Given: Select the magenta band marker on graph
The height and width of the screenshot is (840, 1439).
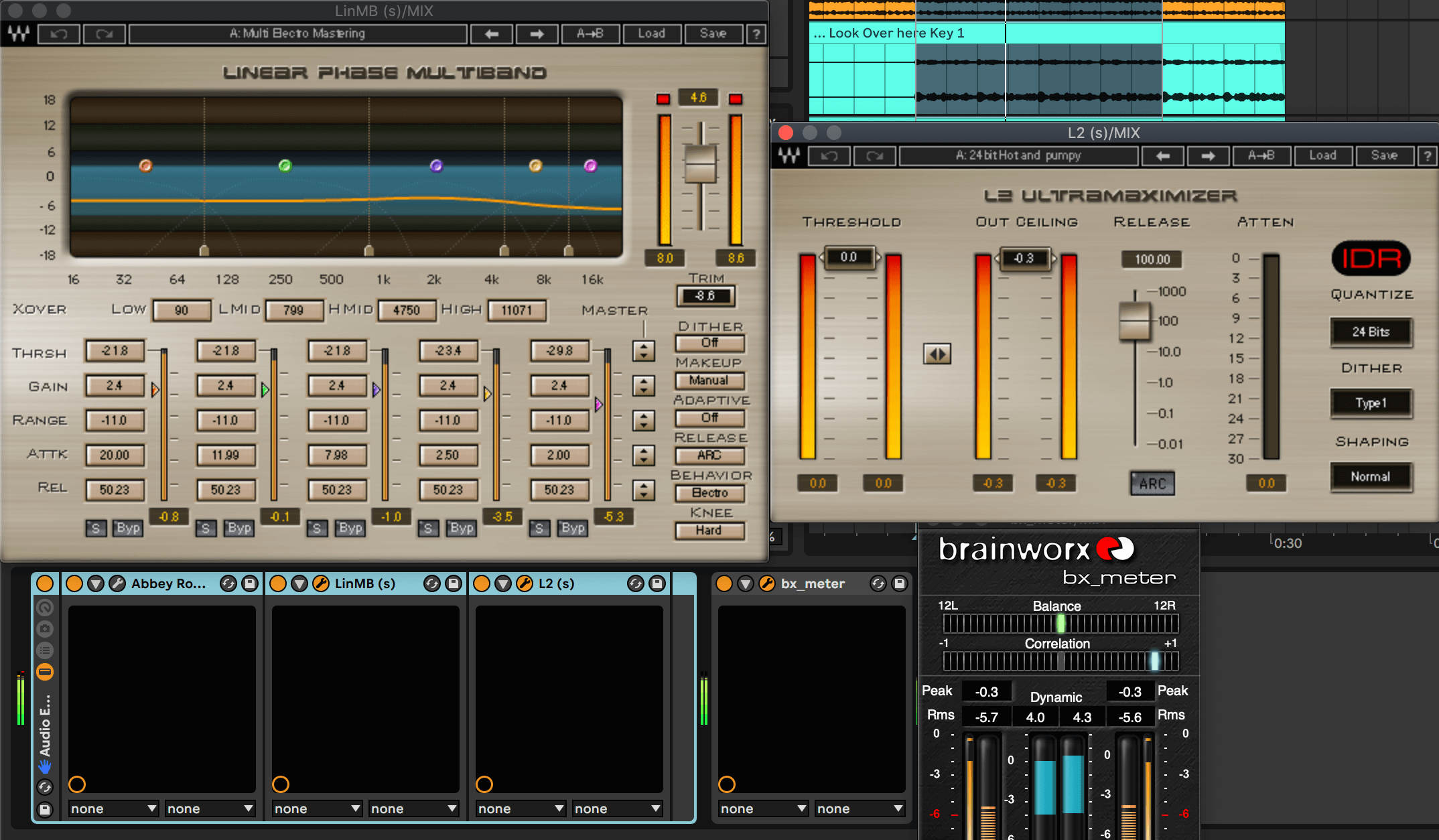Looking at the screenshot, I should pyautogui.click(x=590, y=165).
